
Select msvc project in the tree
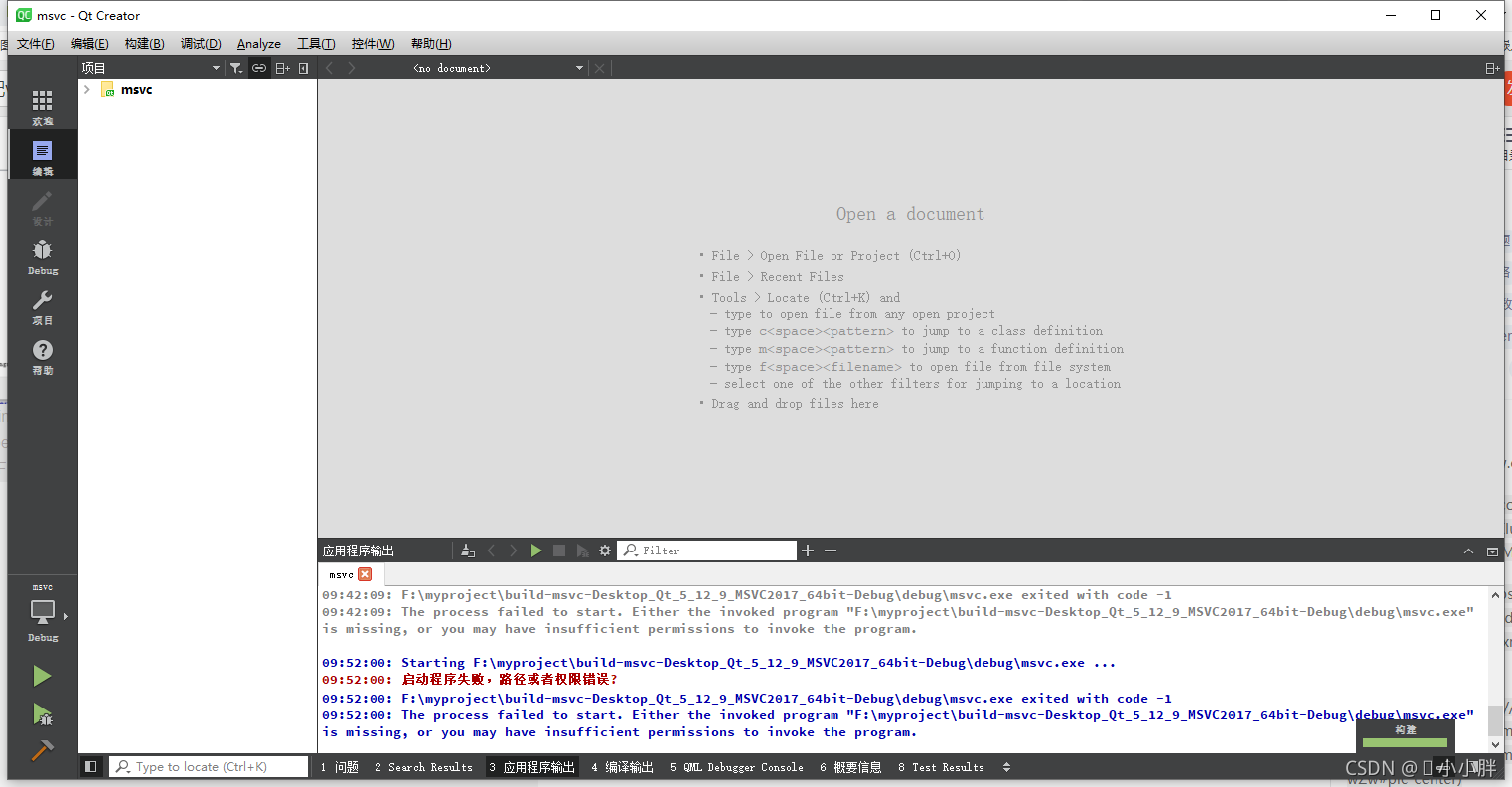pyautogui.click(x=136, y=90)
